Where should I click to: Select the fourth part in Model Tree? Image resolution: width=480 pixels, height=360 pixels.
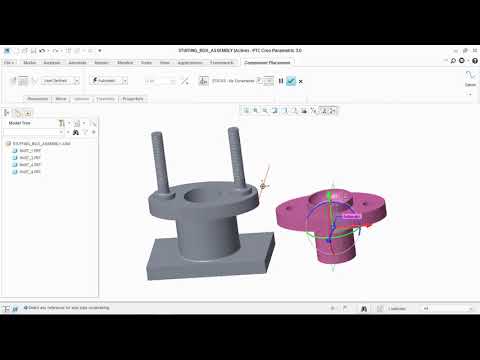27,172
